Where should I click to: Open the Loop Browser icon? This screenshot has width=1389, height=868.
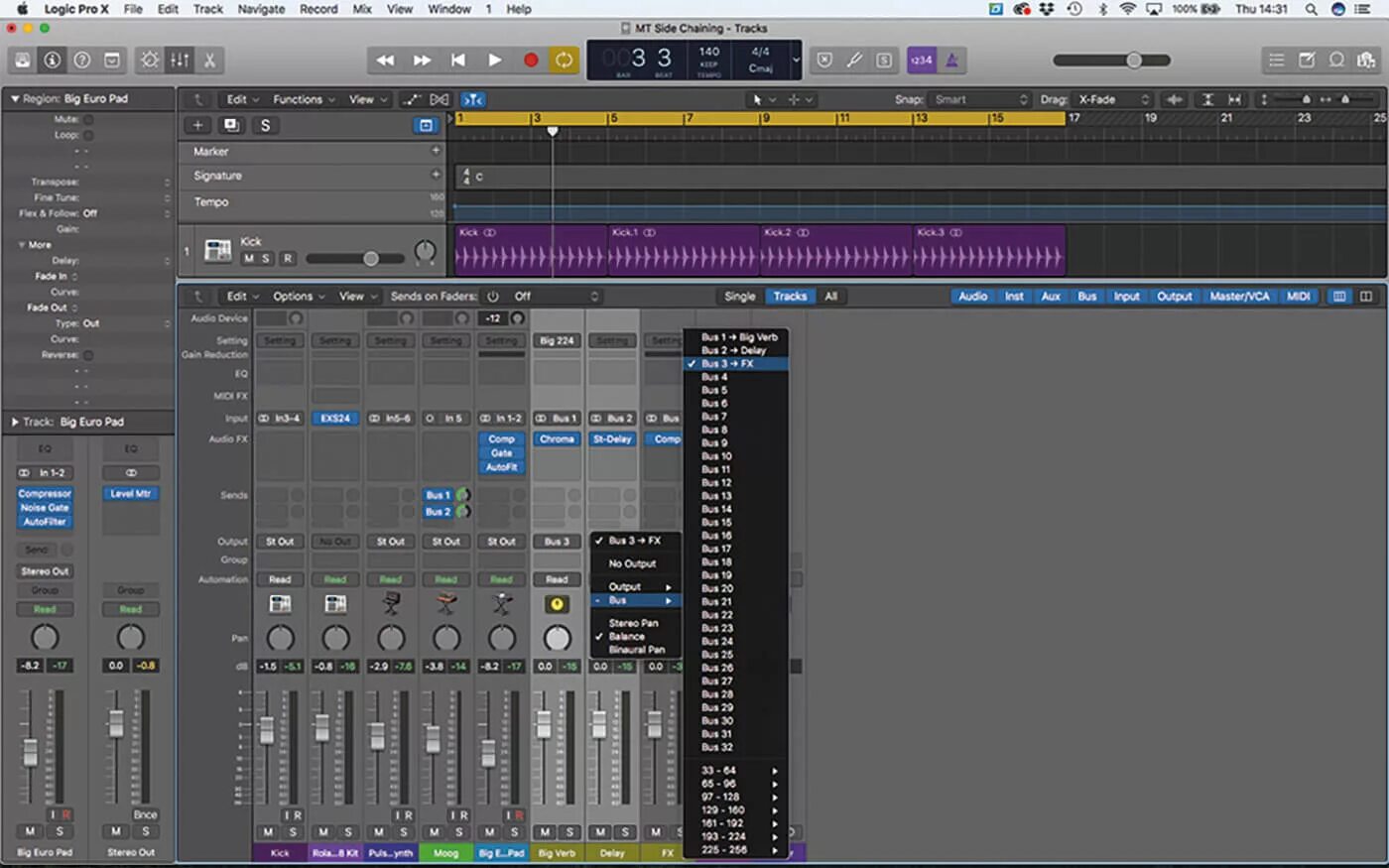[x=1336, y=61]
